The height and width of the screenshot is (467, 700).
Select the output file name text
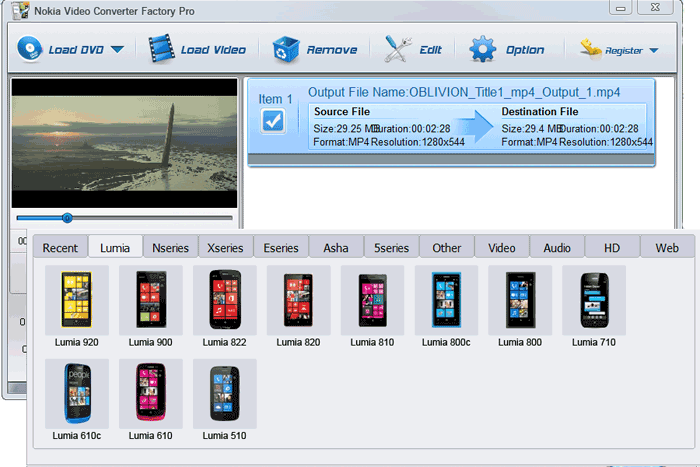(x=464, y=92)
